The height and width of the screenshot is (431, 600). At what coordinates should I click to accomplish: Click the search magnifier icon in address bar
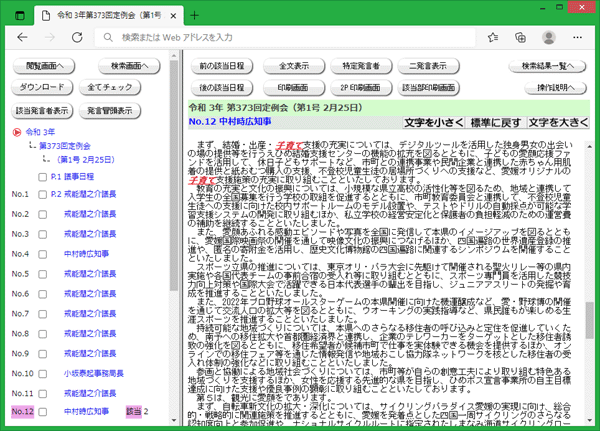108,37
